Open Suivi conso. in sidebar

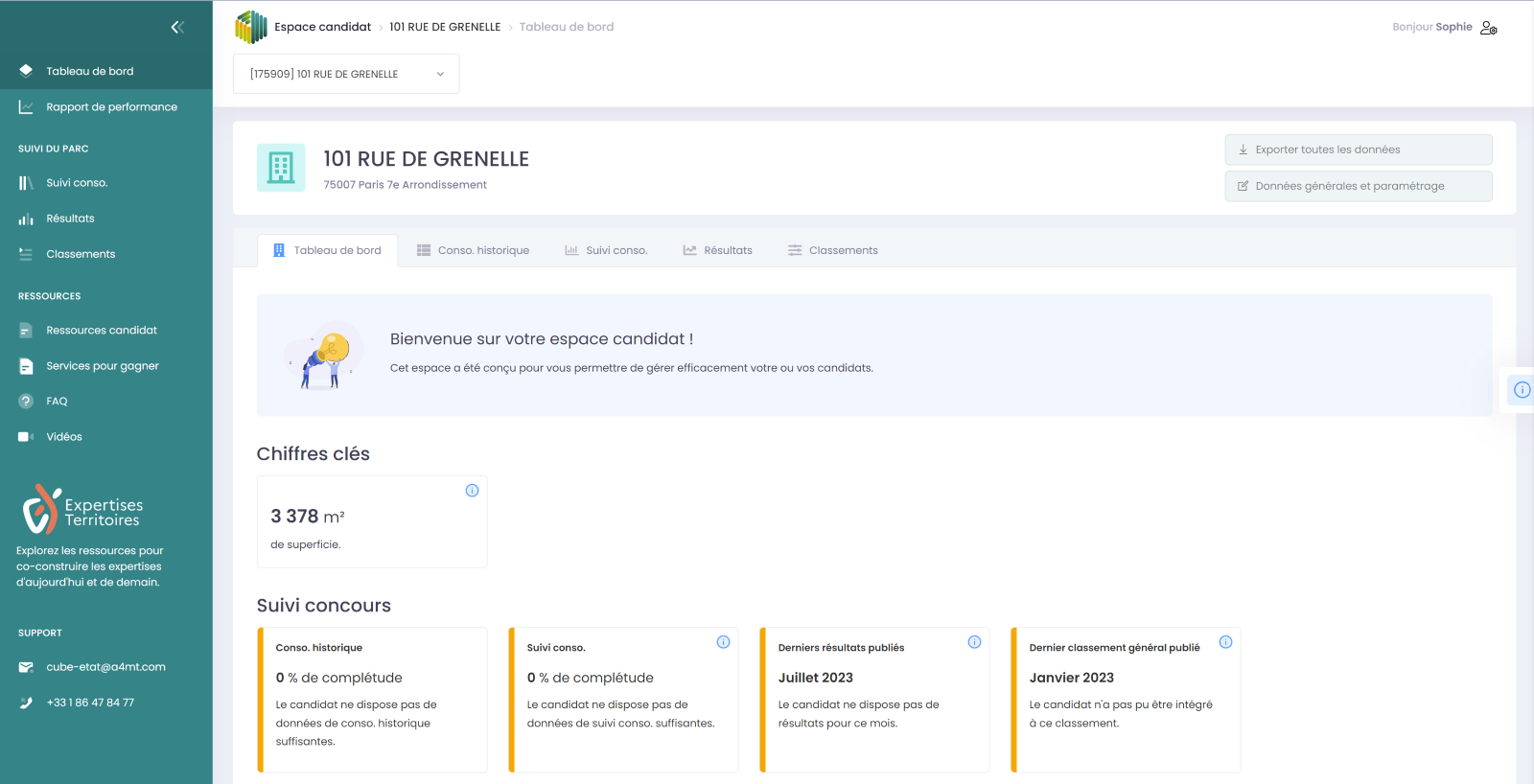tap(106, 183)
